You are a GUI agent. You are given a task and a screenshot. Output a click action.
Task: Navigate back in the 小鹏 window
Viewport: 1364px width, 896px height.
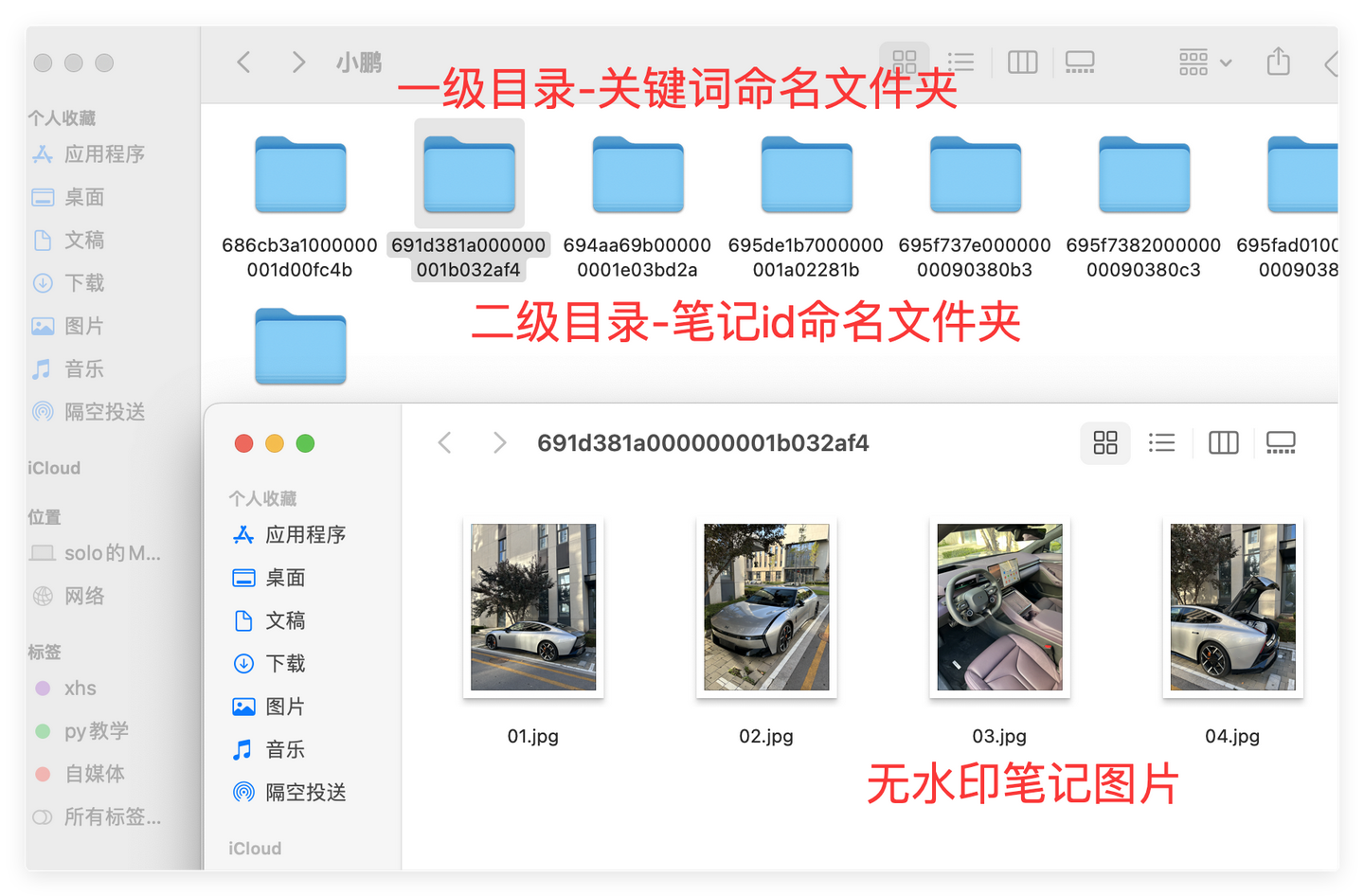[243, 62]
